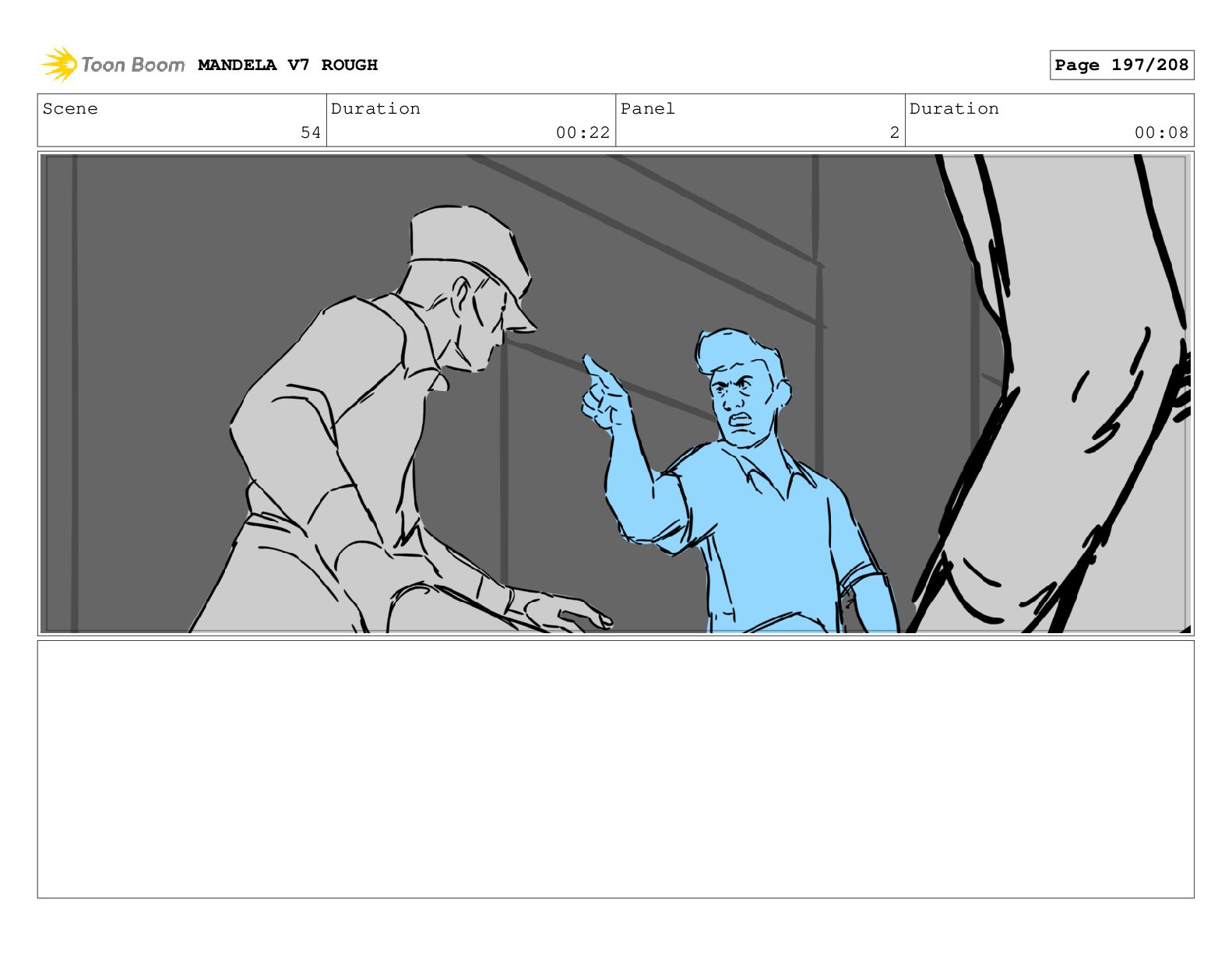Image resolution: width=1232 pixels, height=954 pixels.
Task: Select the title text 'MANDELA V7 ROUGH'
Action: [287, 65]
